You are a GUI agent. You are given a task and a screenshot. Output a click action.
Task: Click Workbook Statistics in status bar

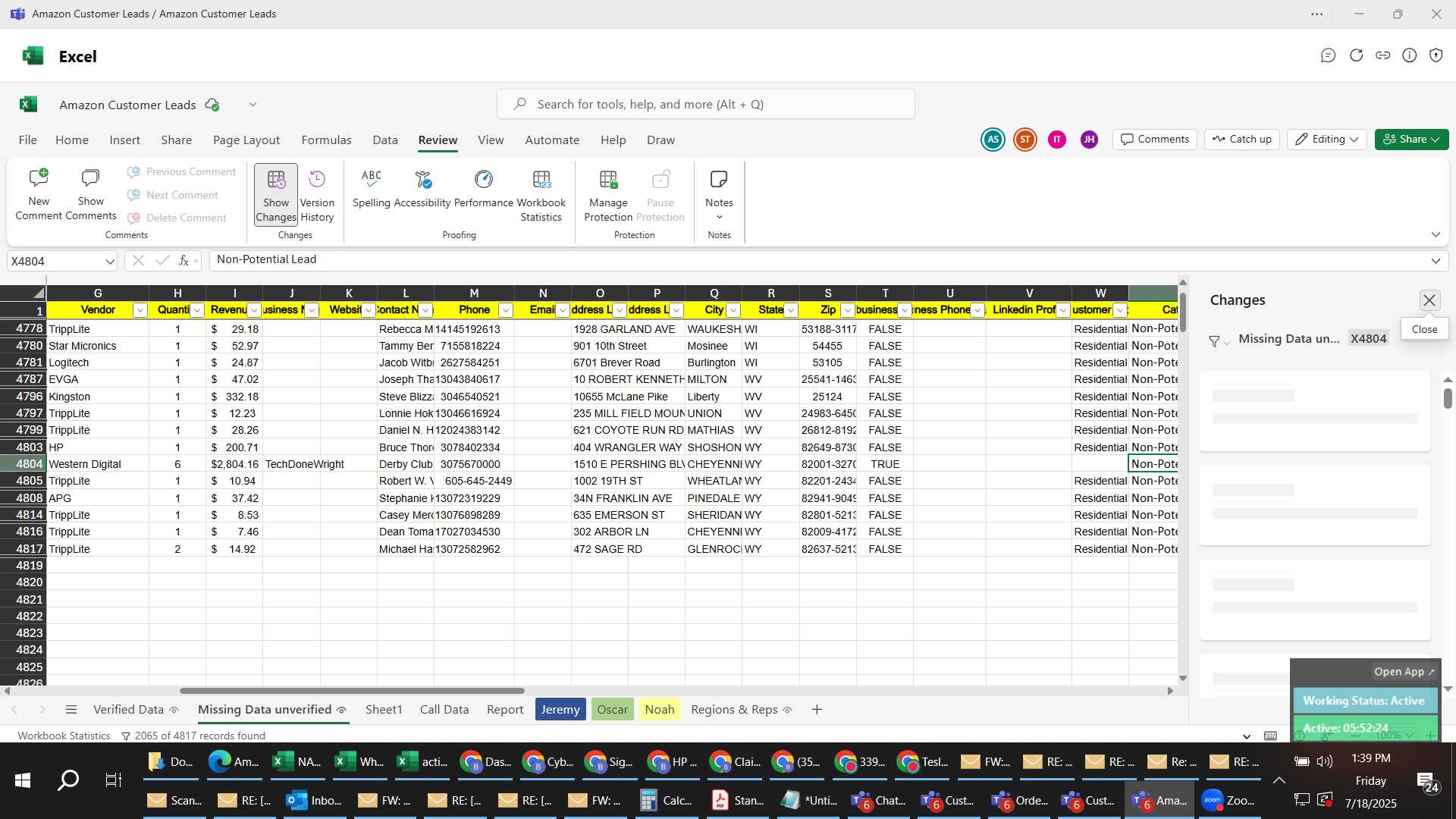(x=64, y=736)
